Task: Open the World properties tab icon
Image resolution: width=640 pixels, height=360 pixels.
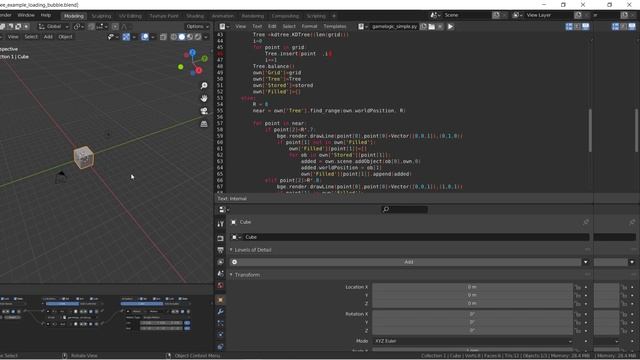Action: (220, 285)
